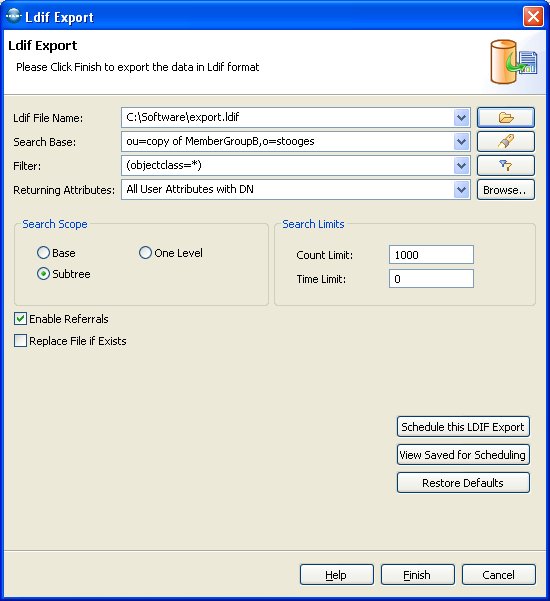550x601 pixels.
Task: Expand the Filter dropdown arrow
Action: (461, 166)
